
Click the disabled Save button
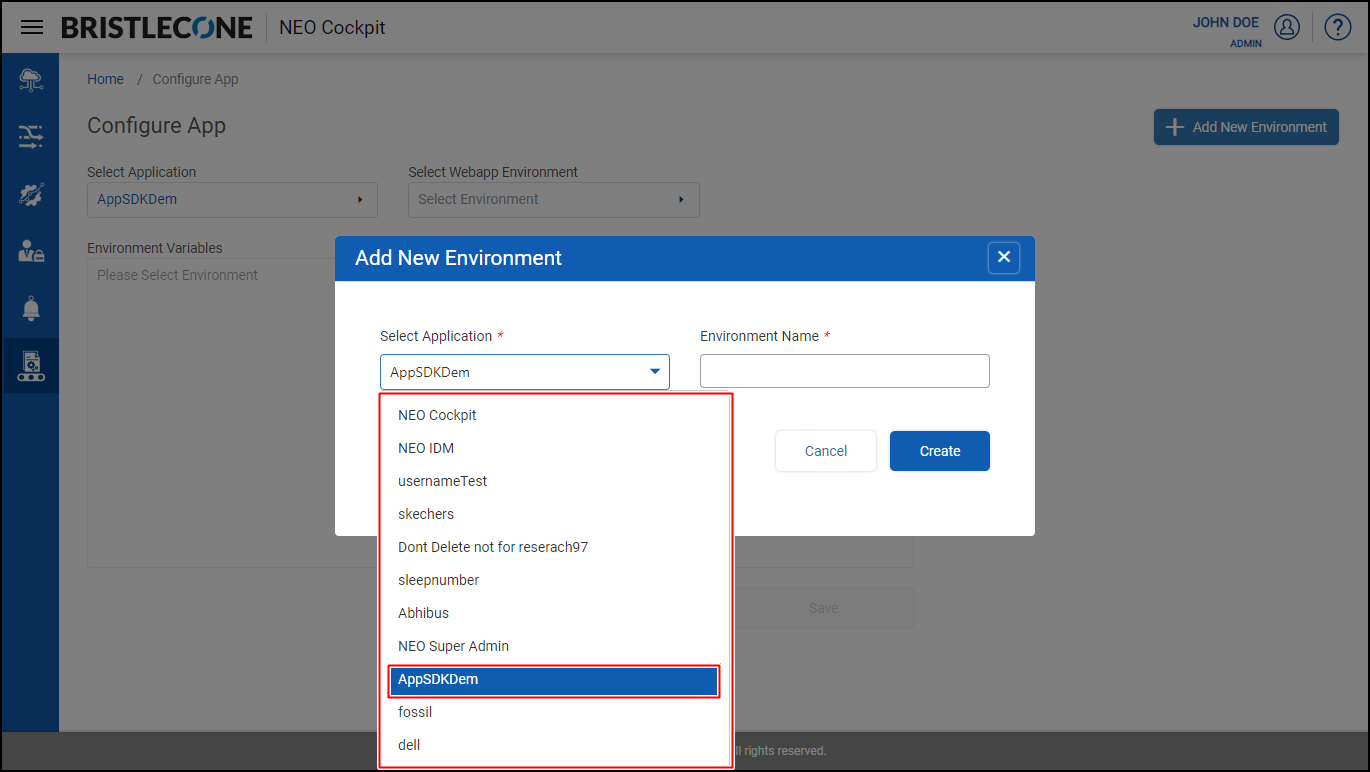pyautogui.click(x=824, y=608)
